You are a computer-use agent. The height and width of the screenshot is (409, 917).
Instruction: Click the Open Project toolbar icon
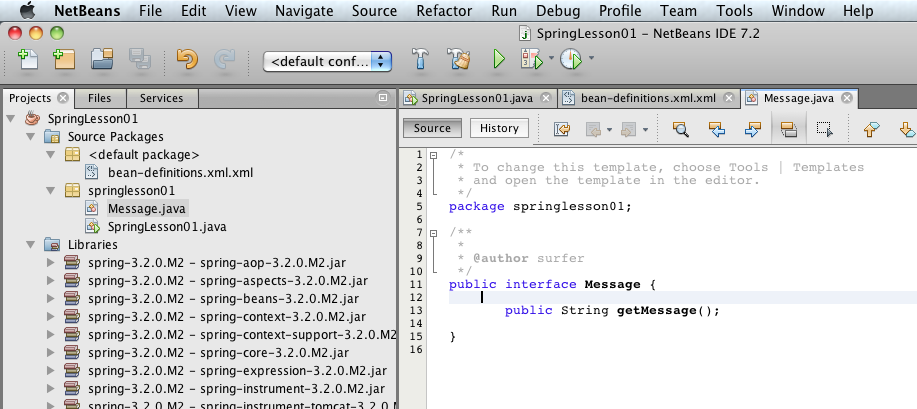click(x=102, y=59)
